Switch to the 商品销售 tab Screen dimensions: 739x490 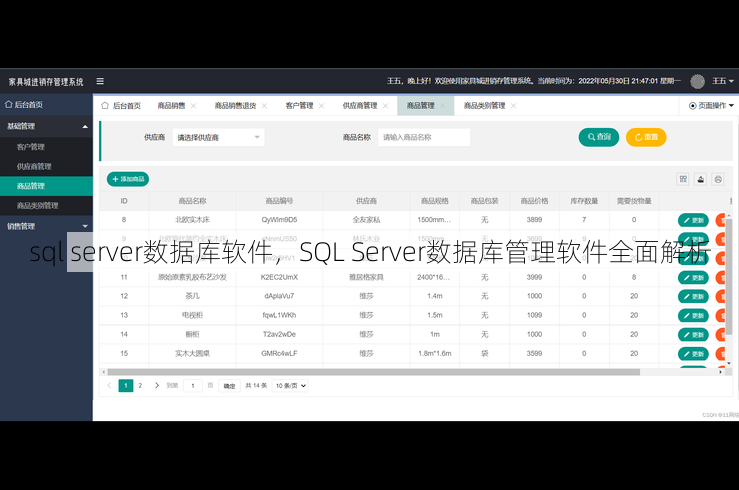[172, 106]
